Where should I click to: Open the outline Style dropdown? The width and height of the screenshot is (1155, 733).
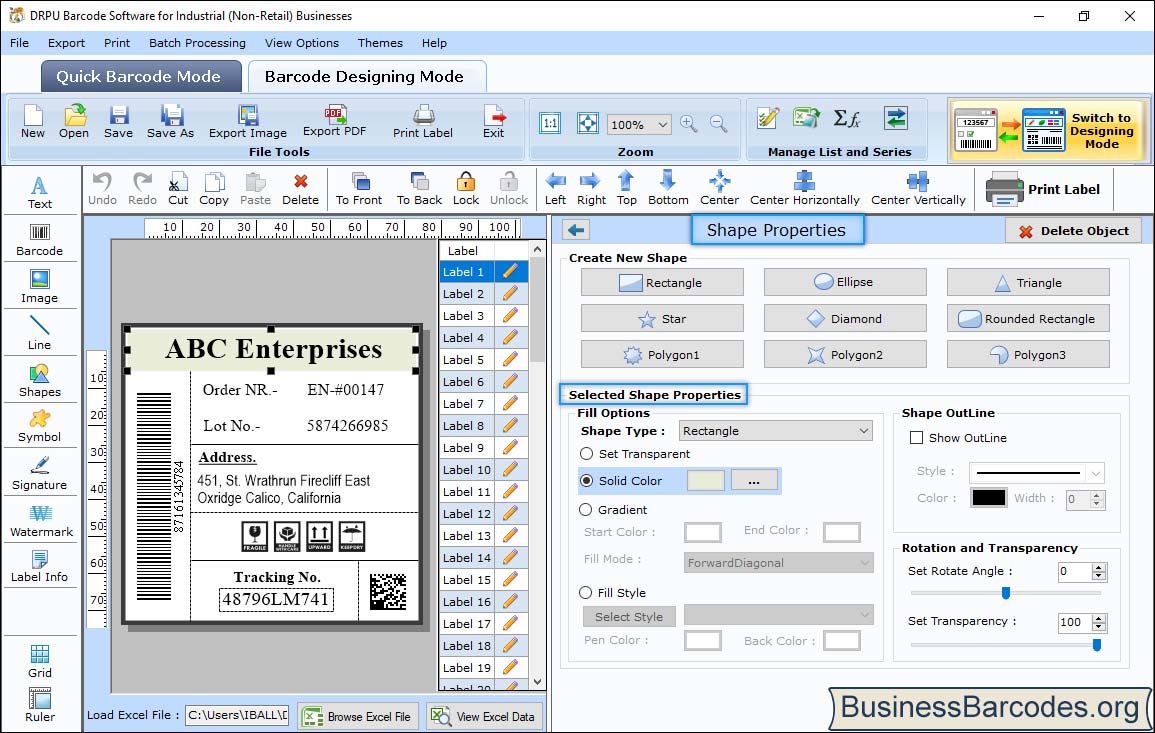pyautogui.click(x=1096, y=473)
